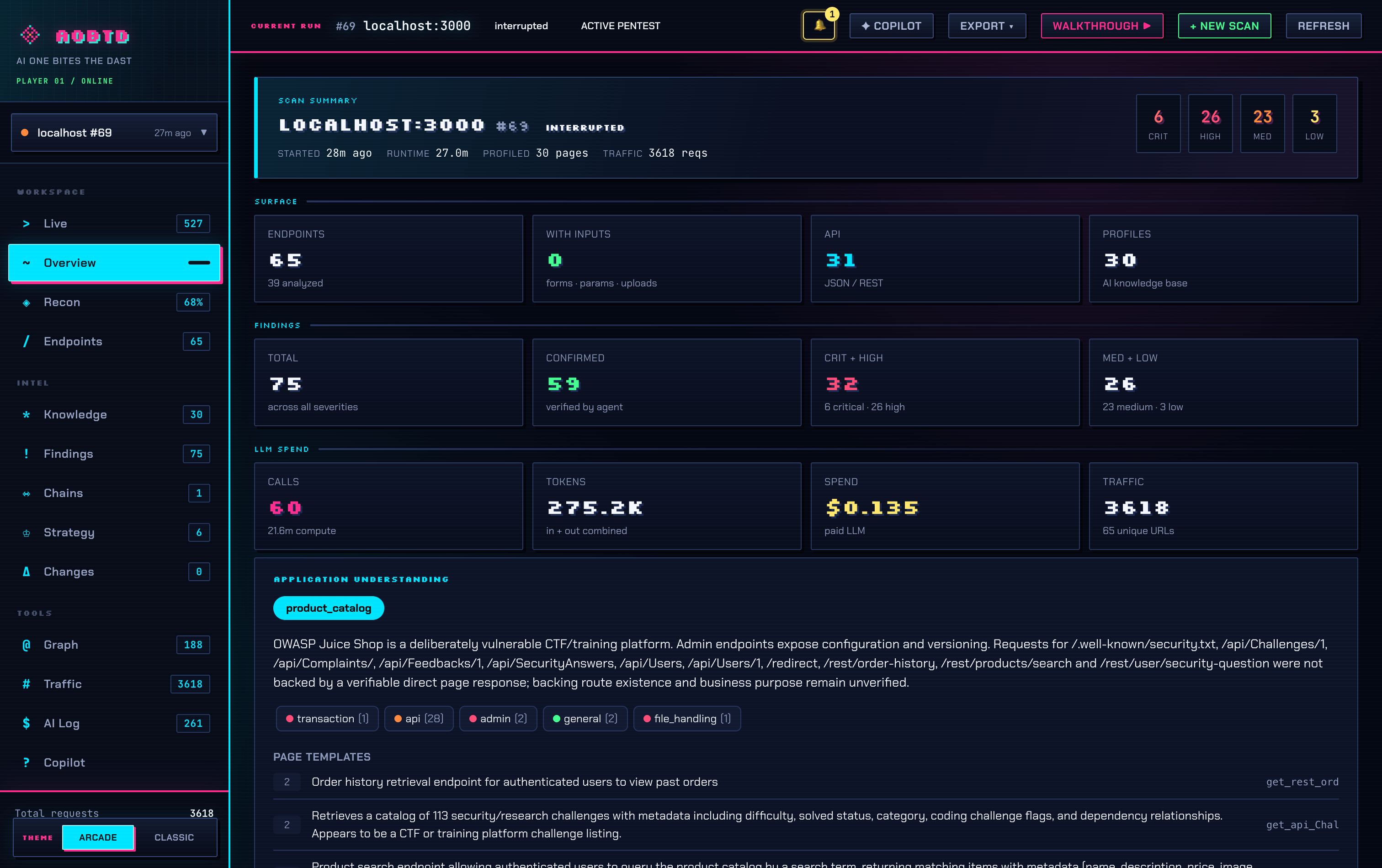Click the Overview tilde icon
The image size is (1382, 868).
pos(27,263)
